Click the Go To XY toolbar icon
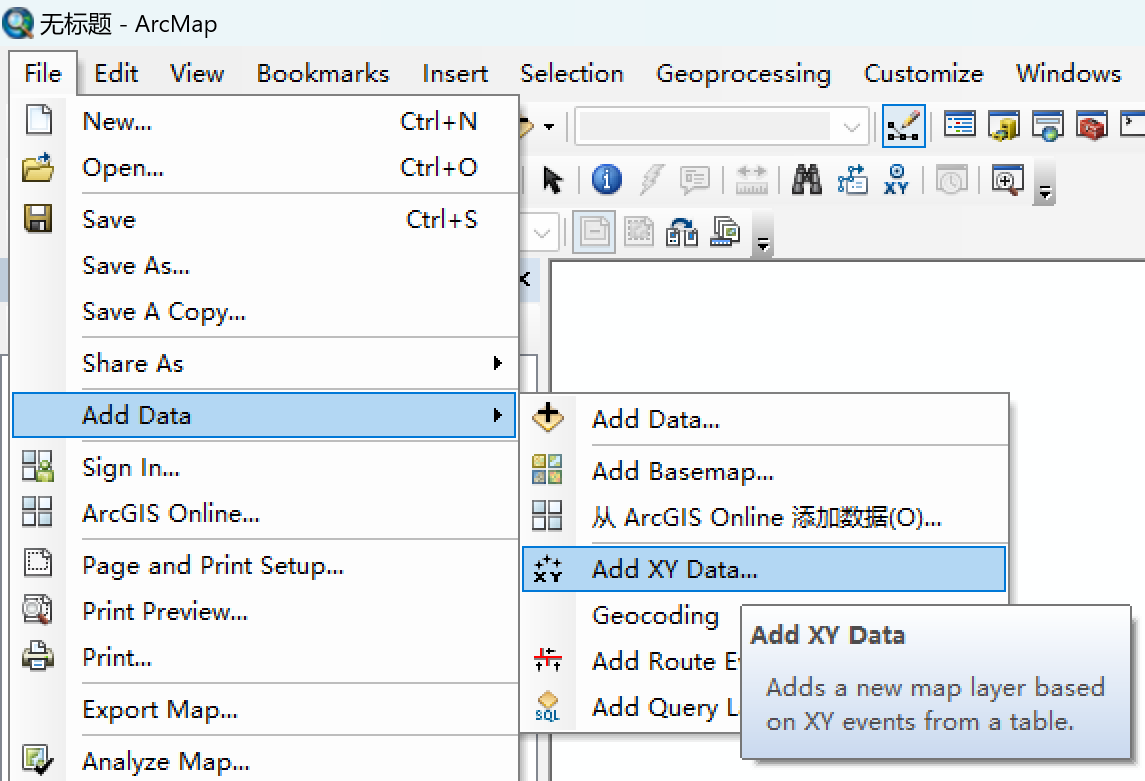Image resolution: width=1145 pixels, height=781 pixels. click(896, 180)
